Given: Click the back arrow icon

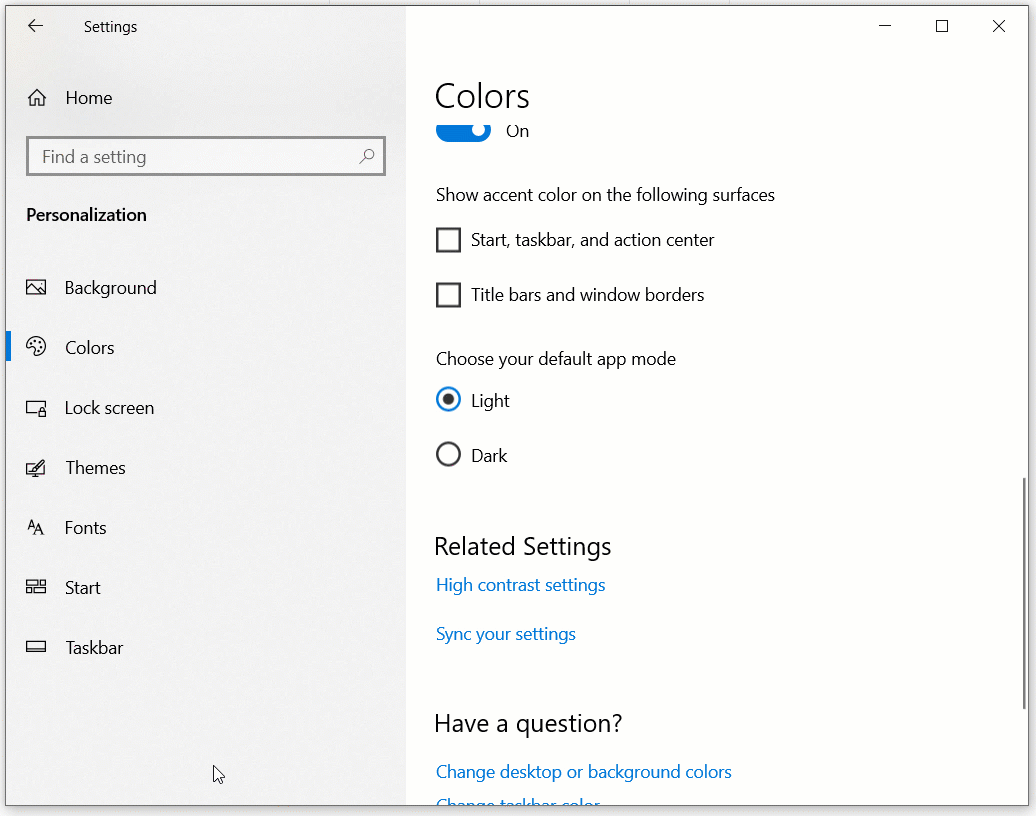Looking at the screenshot, I should (36, 27).
